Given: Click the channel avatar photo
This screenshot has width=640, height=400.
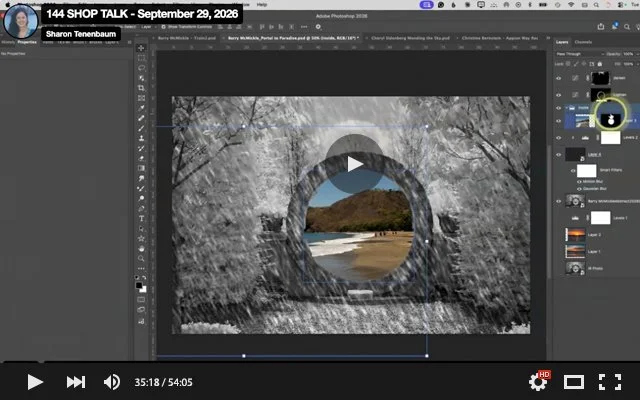Looking at the screenshot, I should (x=20, y=21).
